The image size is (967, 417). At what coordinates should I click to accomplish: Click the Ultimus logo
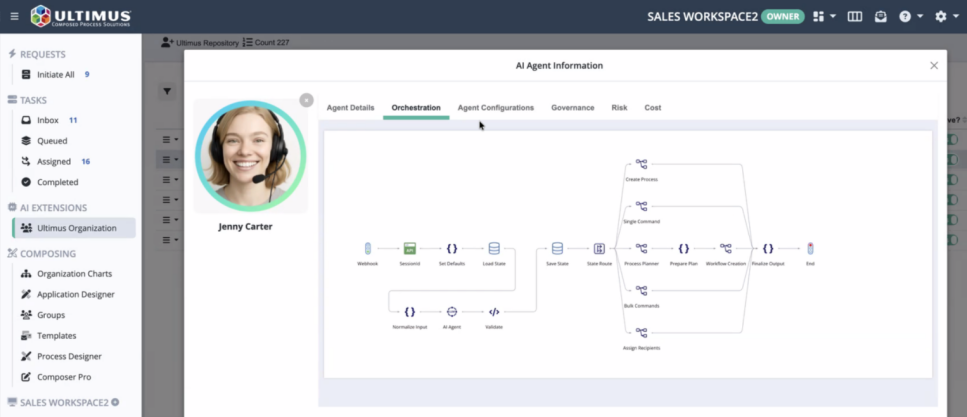[x=81, y=17]
